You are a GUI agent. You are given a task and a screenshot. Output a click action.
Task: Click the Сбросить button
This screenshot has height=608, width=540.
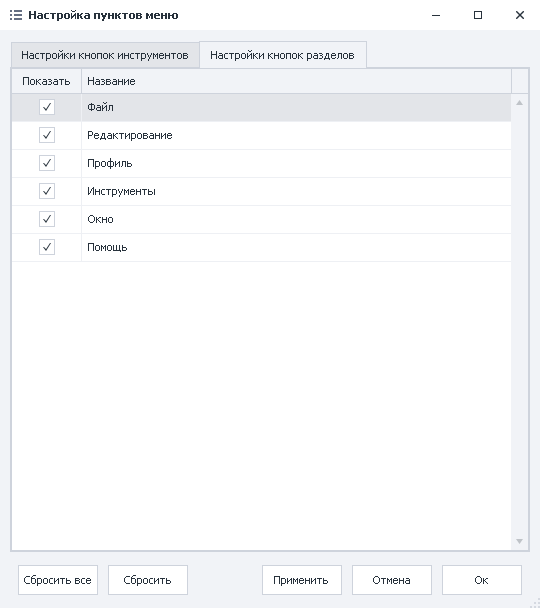coord(148,580)
